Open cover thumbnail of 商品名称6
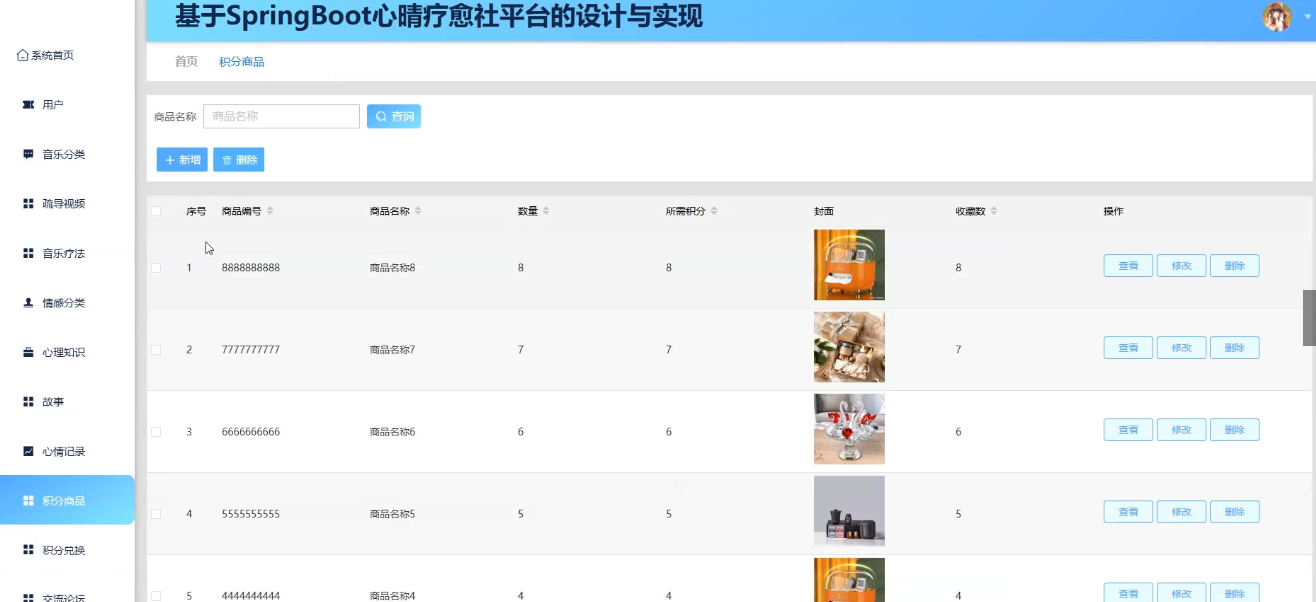This screenshot has height=602, width=1316. click(849, 429)
